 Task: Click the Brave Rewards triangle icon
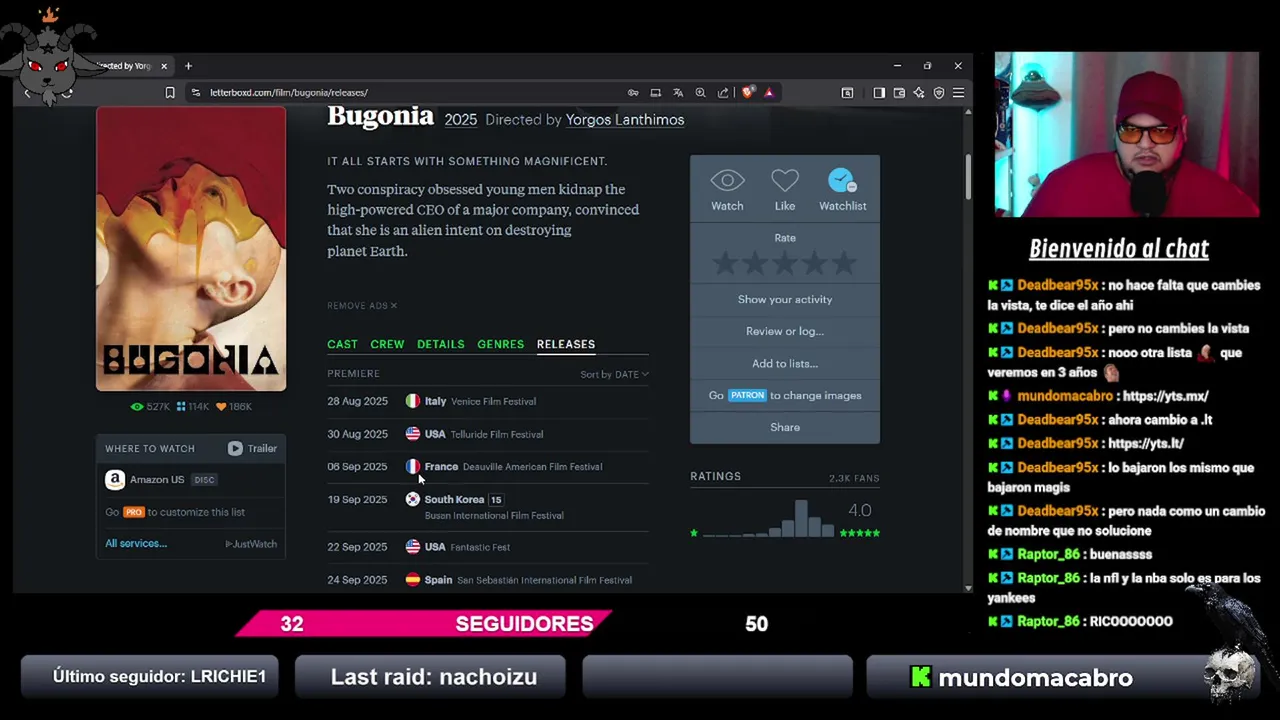click(x=769, y=93)
